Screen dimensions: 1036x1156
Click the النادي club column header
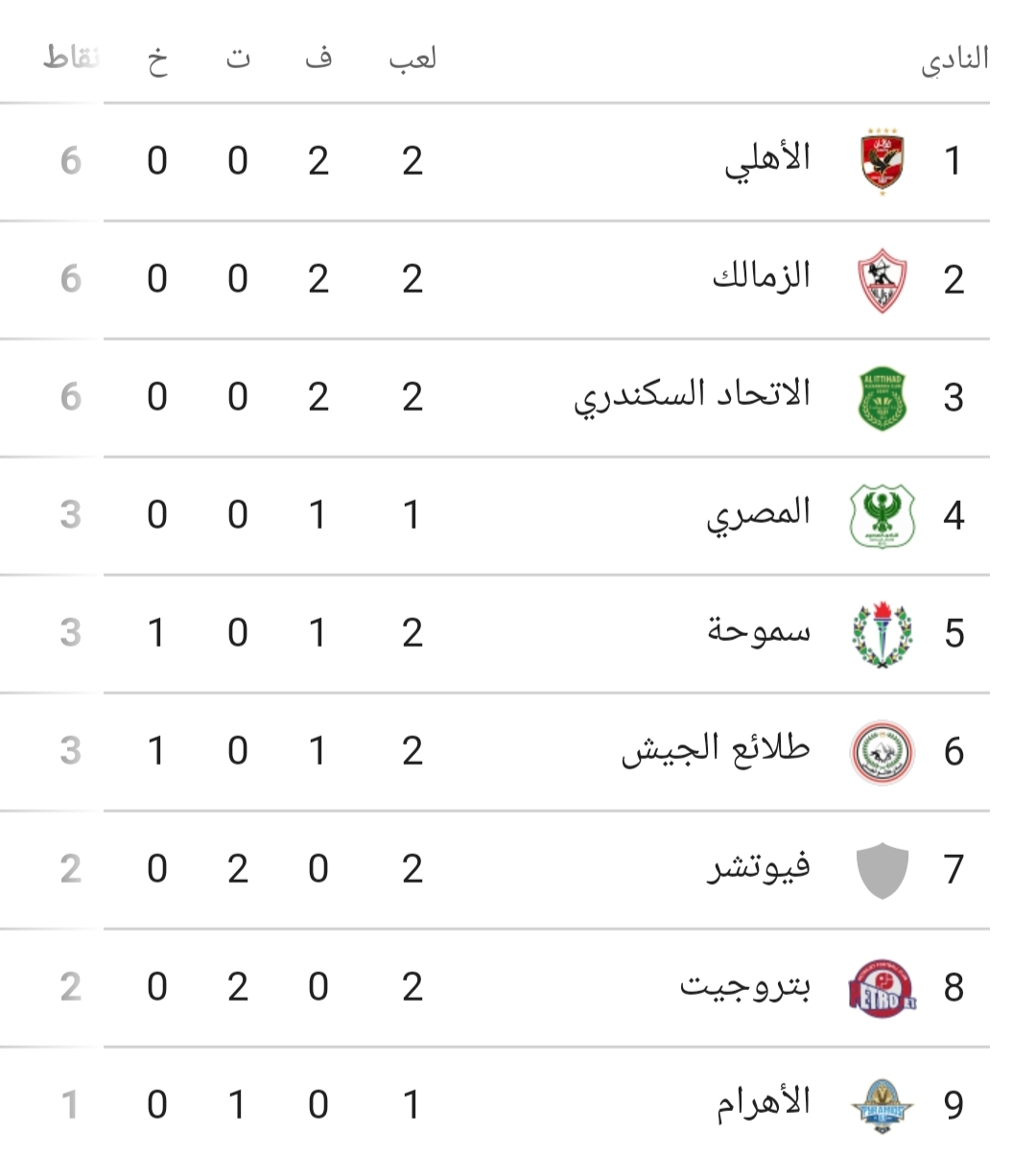tap(954, 59)
